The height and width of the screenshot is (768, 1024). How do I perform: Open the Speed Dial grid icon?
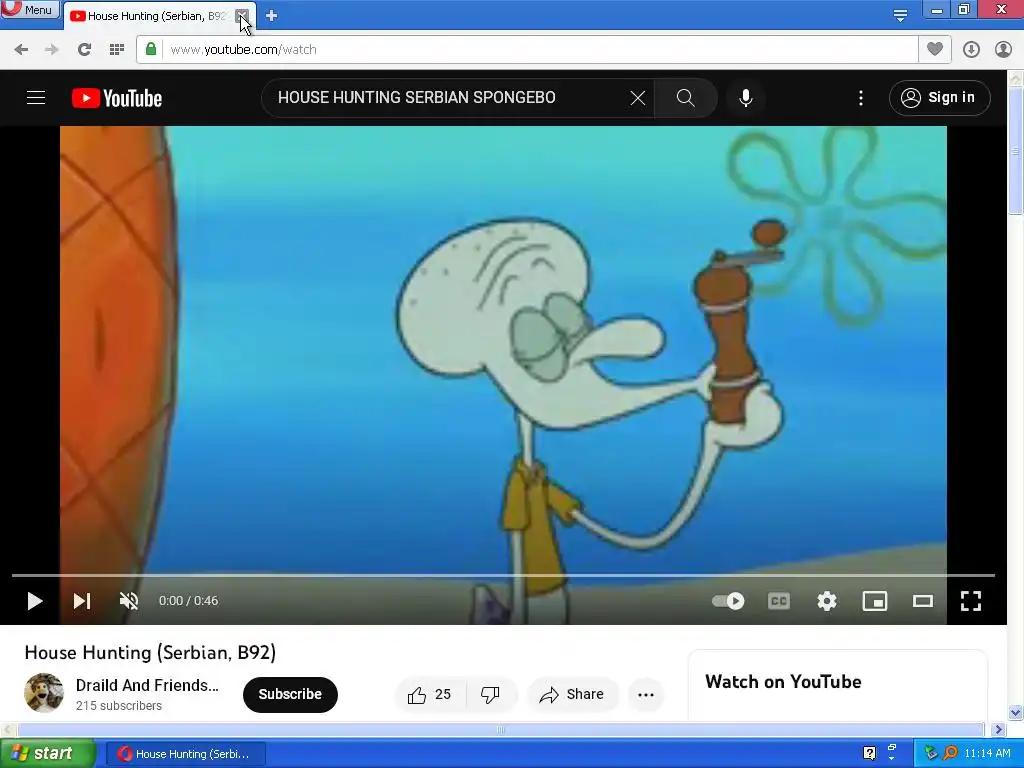[117, 50]
